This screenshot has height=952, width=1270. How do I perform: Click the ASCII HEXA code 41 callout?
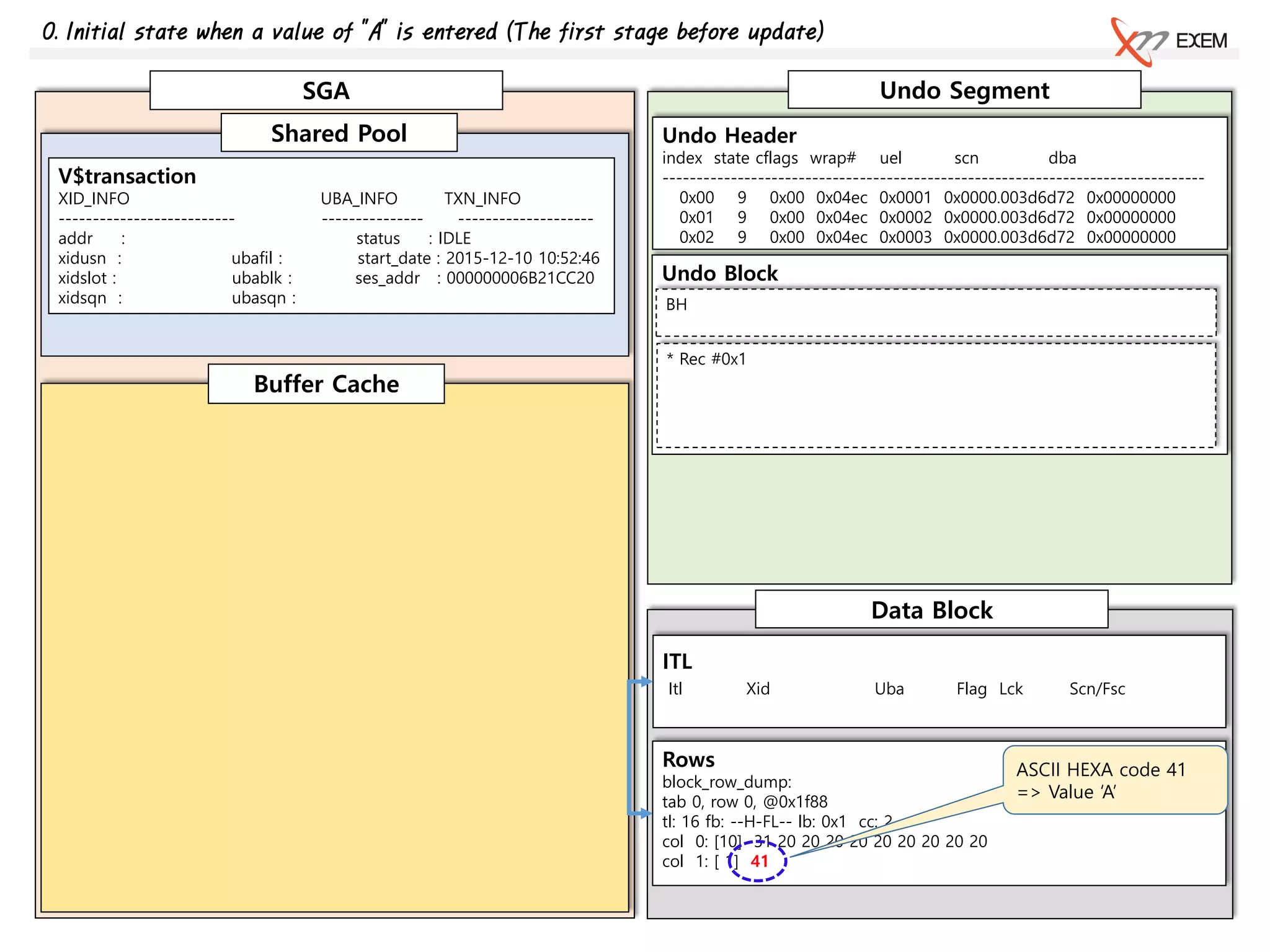click(x=1115, y=780)
